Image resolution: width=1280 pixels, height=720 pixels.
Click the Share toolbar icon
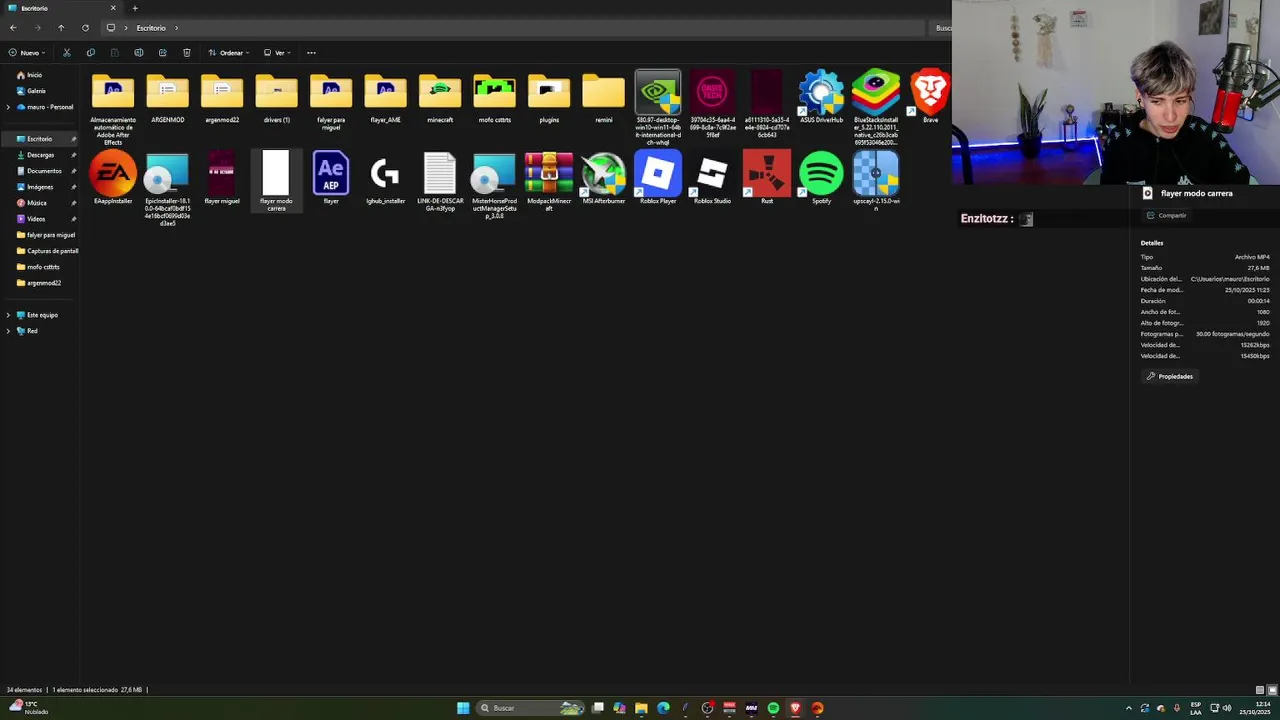163,53
